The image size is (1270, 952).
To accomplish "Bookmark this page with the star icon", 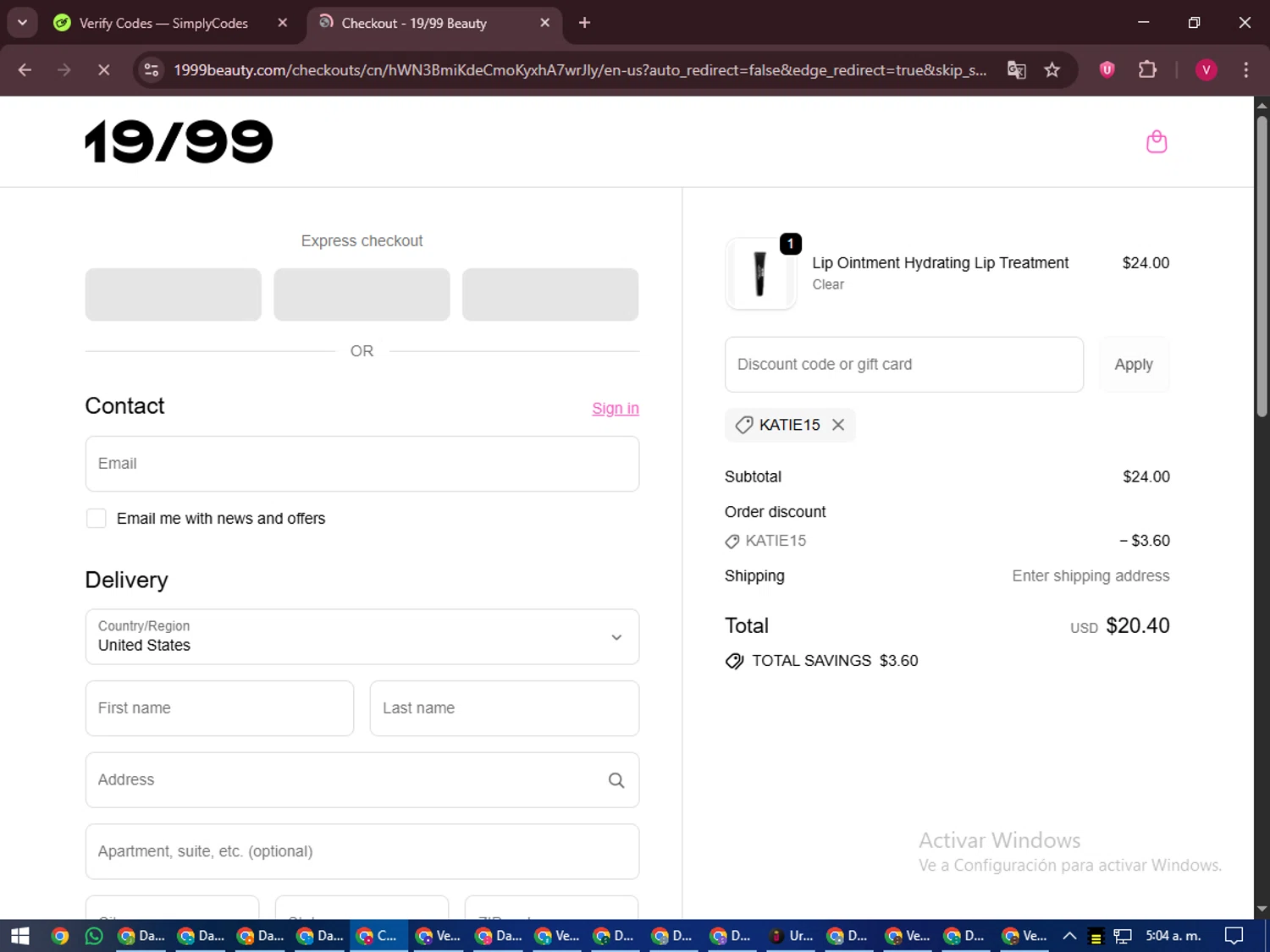I will click(x=1052, y=70).
